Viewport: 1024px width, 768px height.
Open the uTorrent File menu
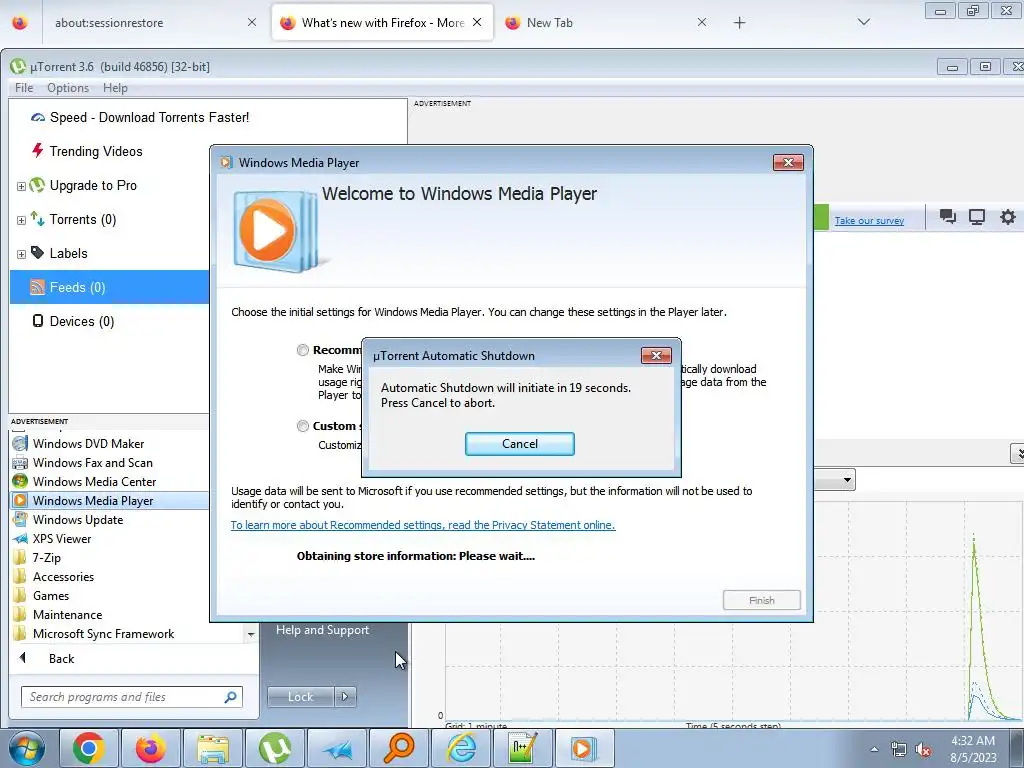click(24, 88)
